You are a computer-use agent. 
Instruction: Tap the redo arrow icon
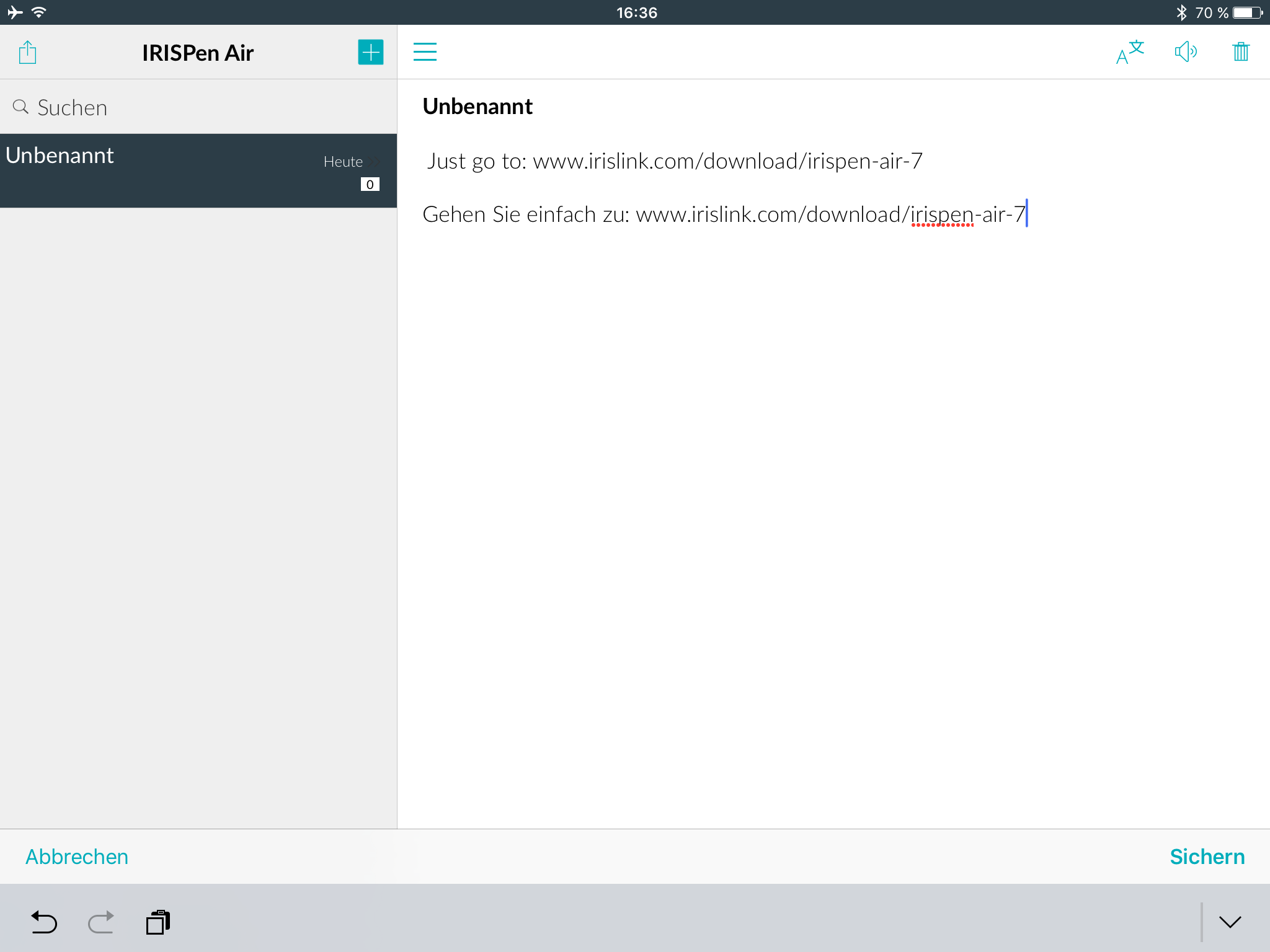(x=101, y=922)
